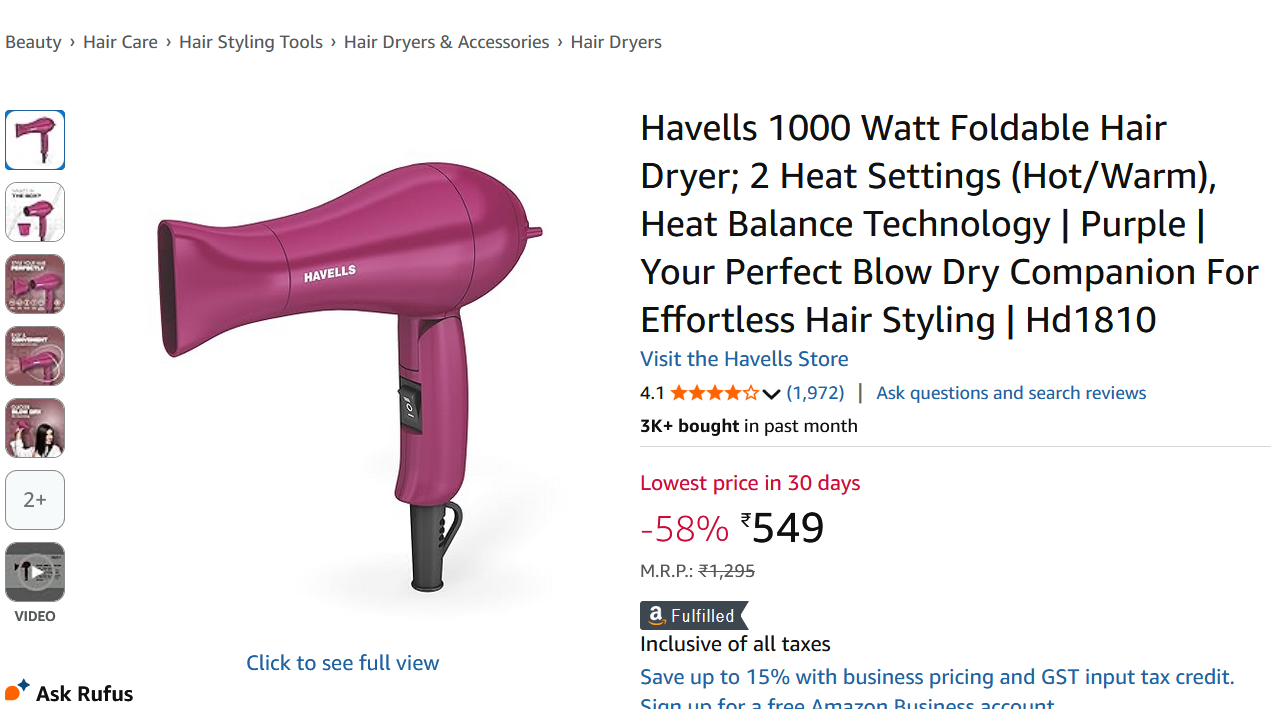Select the third product image thumbnail
Screen dimensions: 1284x709
pos(35,284)
